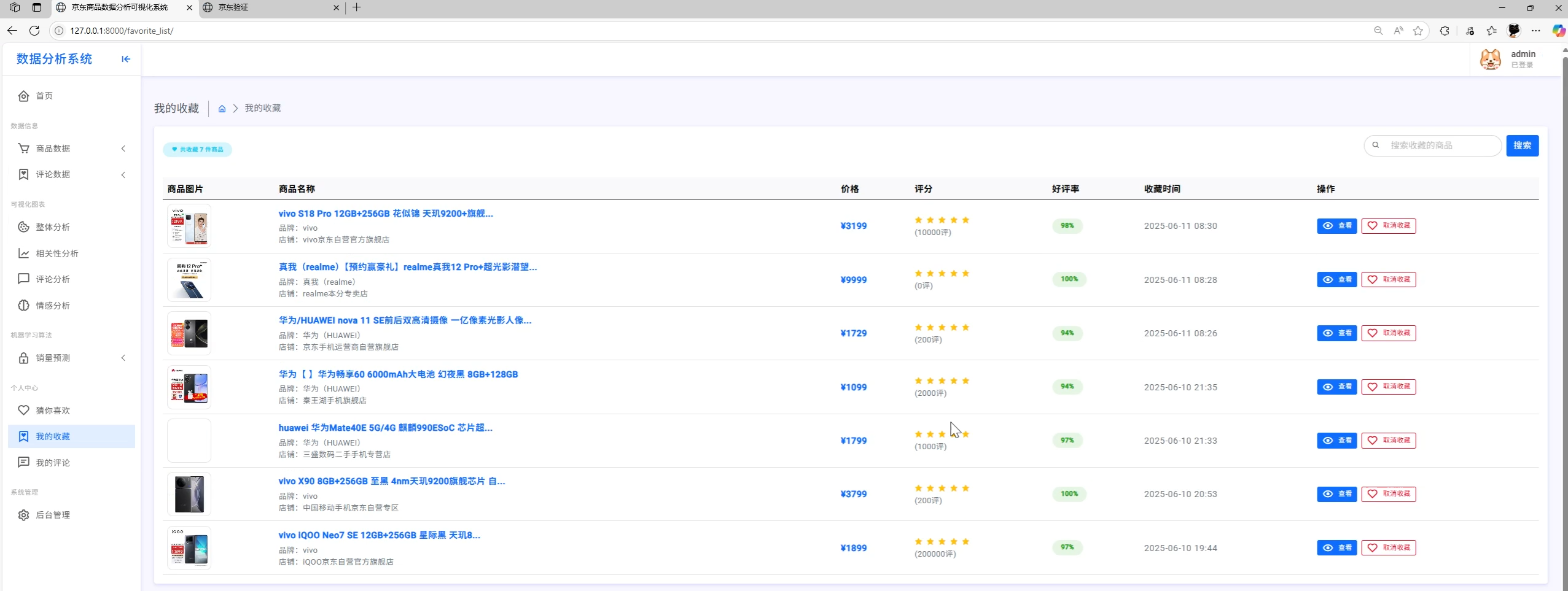Click the browser back arrow
The height and width of the screenshot is (591, 1568).
pos(12,31)
